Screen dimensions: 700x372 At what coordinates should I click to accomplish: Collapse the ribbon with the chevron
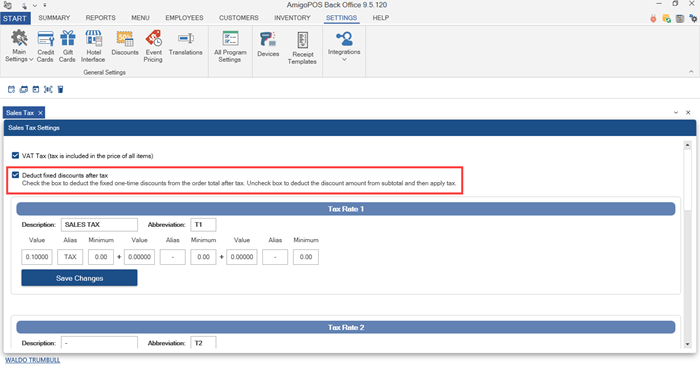[691, 71]
